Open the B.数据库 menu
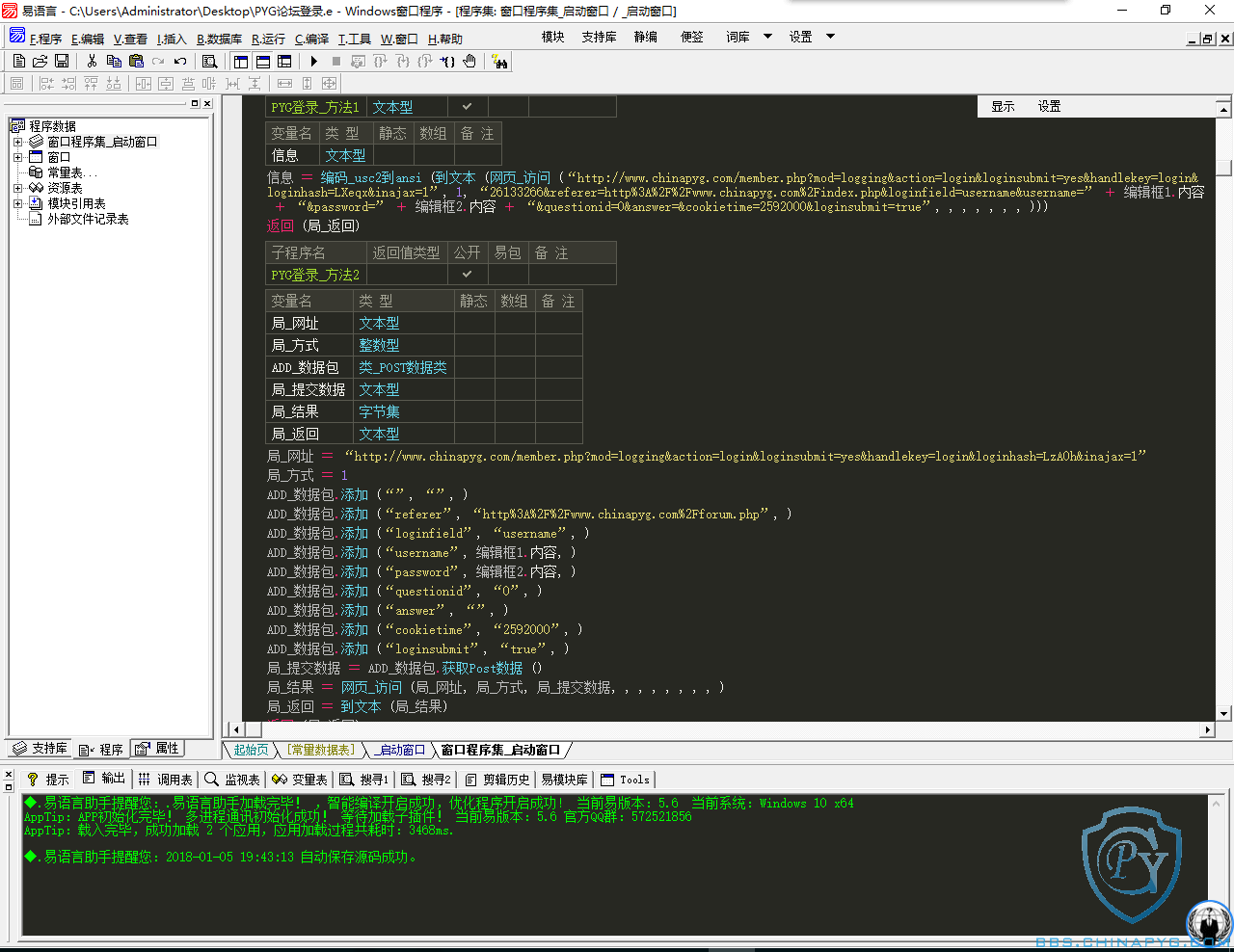Image resolution: width=1234 pixels, height=952 pixels. pos(219,39)
